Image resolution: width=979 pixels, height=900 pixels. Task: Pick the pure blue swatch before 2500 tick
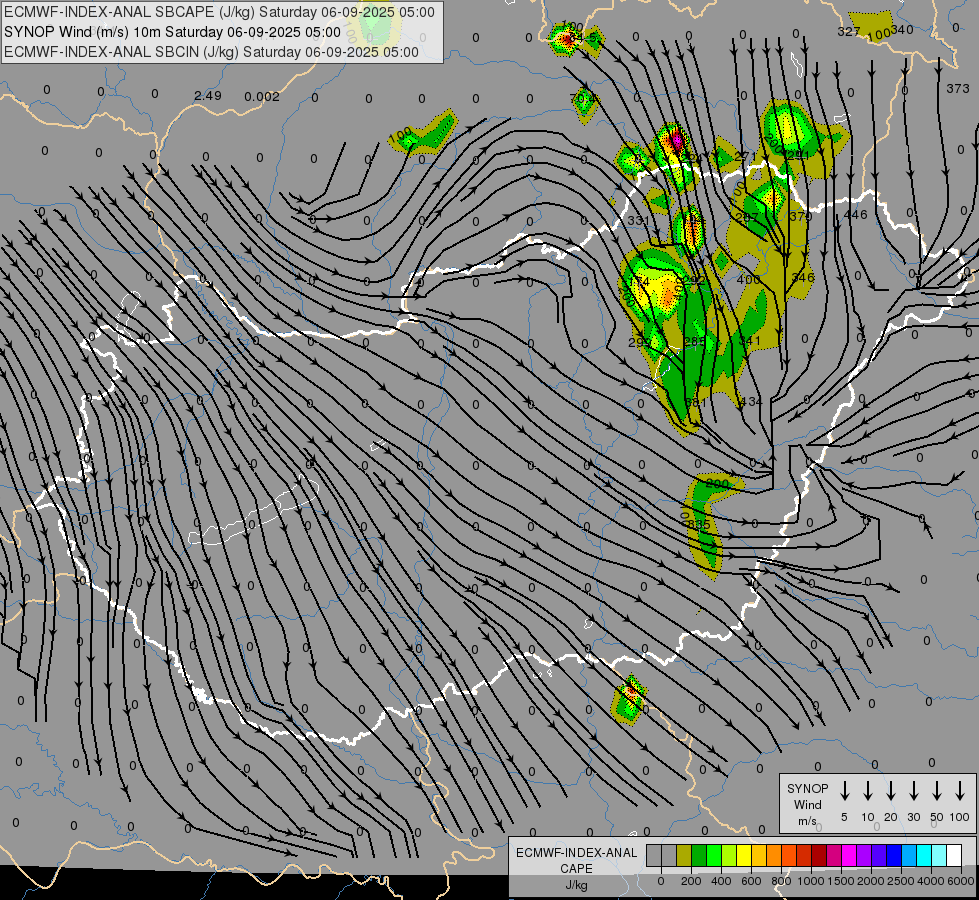pyautogui.click(x=895, y=855)
